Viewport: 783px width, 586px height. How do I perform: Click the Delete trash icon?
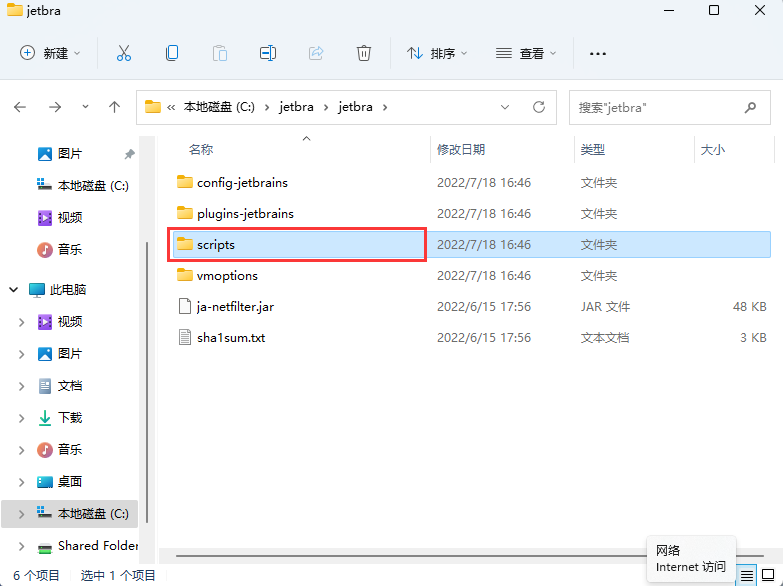(x=364, y=53)
